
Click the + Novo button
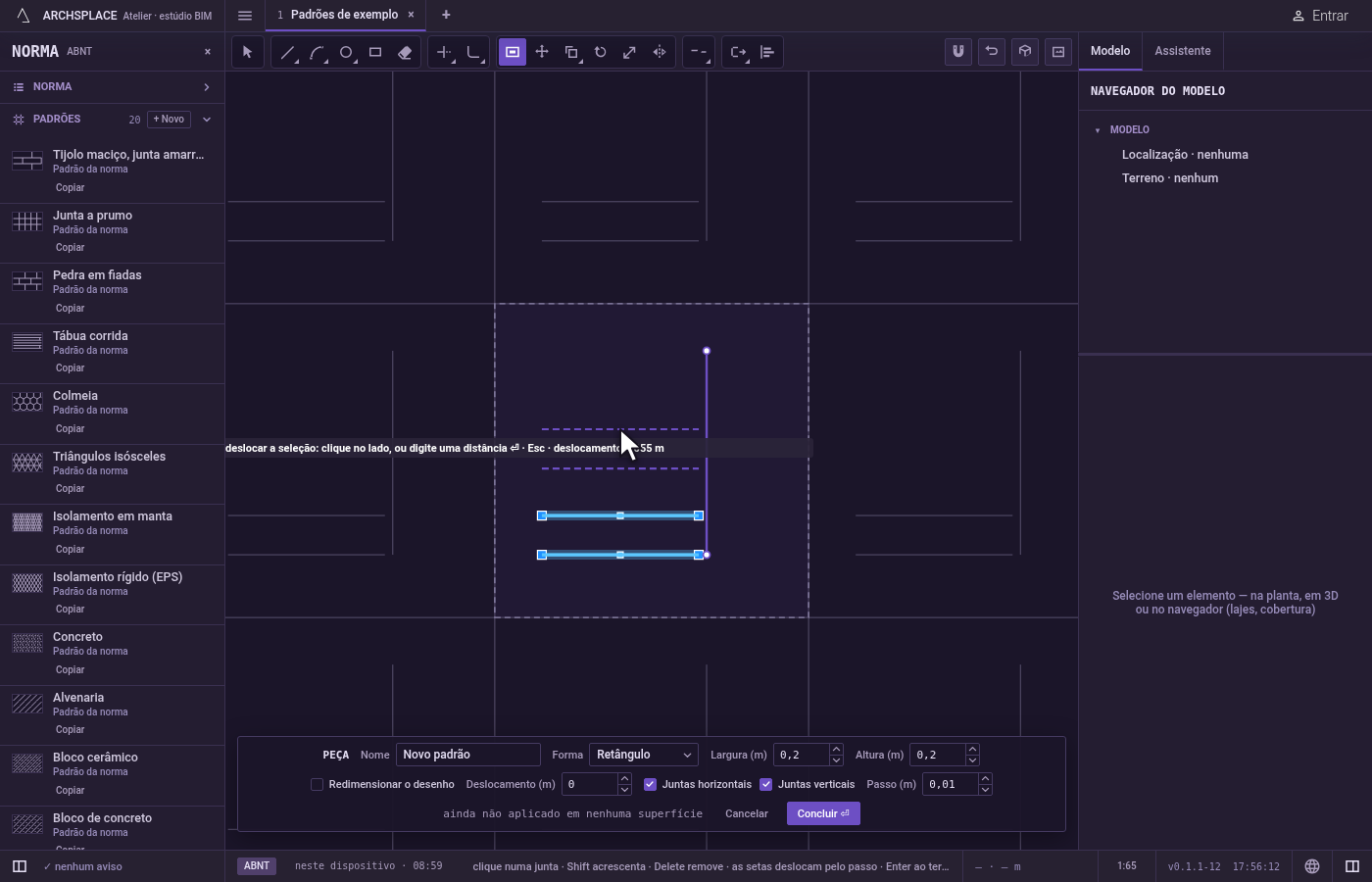[x=169, y=120]
